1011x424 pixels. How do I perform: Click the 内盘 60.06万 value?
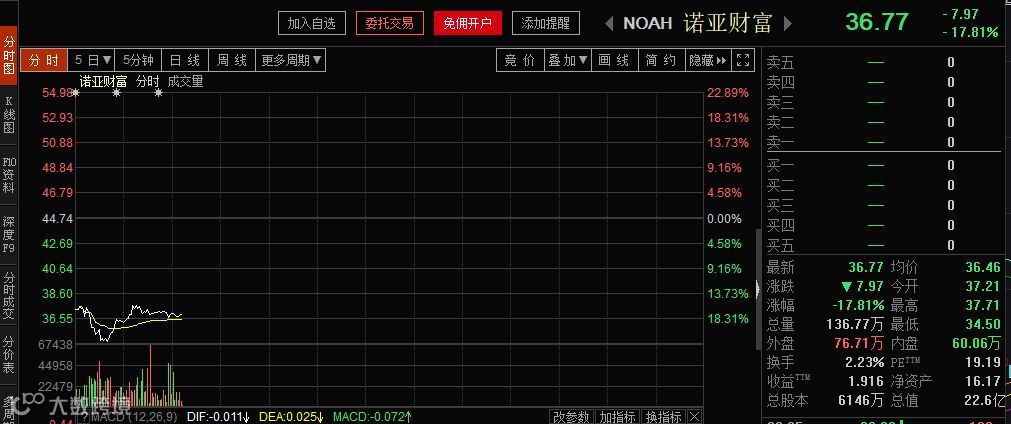(976, 343)
